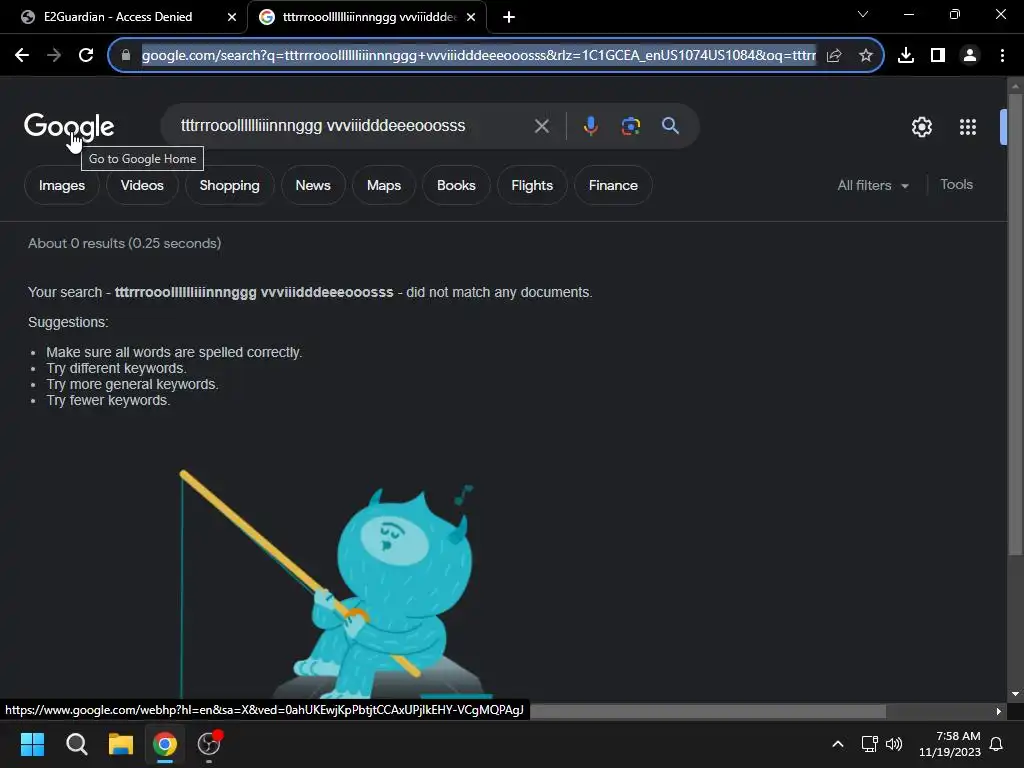Open Chrome three-dot menu
Image resolution: width=1024 pixels, height=768 pixels.
coord(1002,56)
